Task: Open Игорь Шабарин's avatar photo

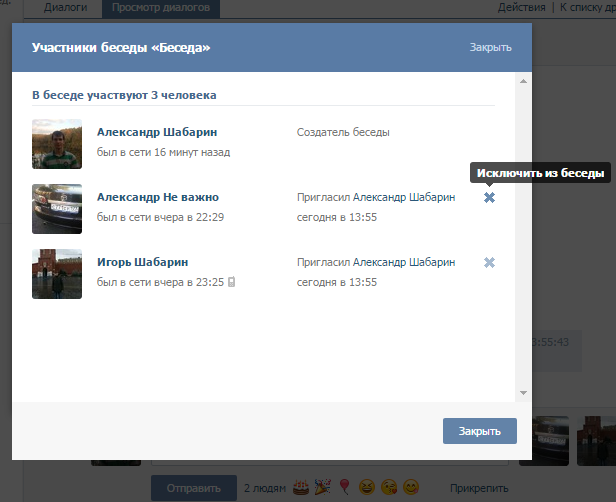Action: tap(57, 273)
